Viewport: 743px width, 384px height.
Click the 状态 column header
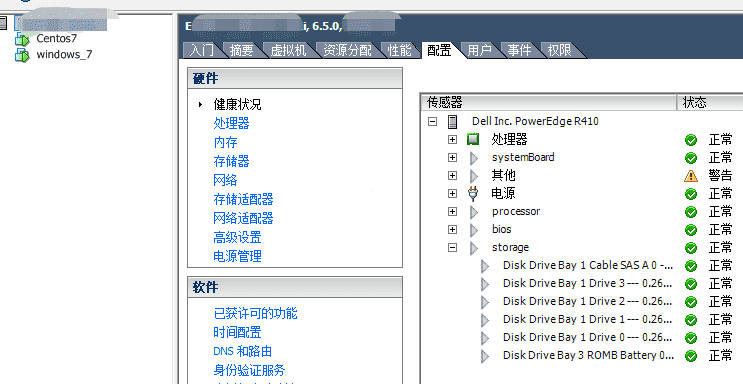[710, 102]
